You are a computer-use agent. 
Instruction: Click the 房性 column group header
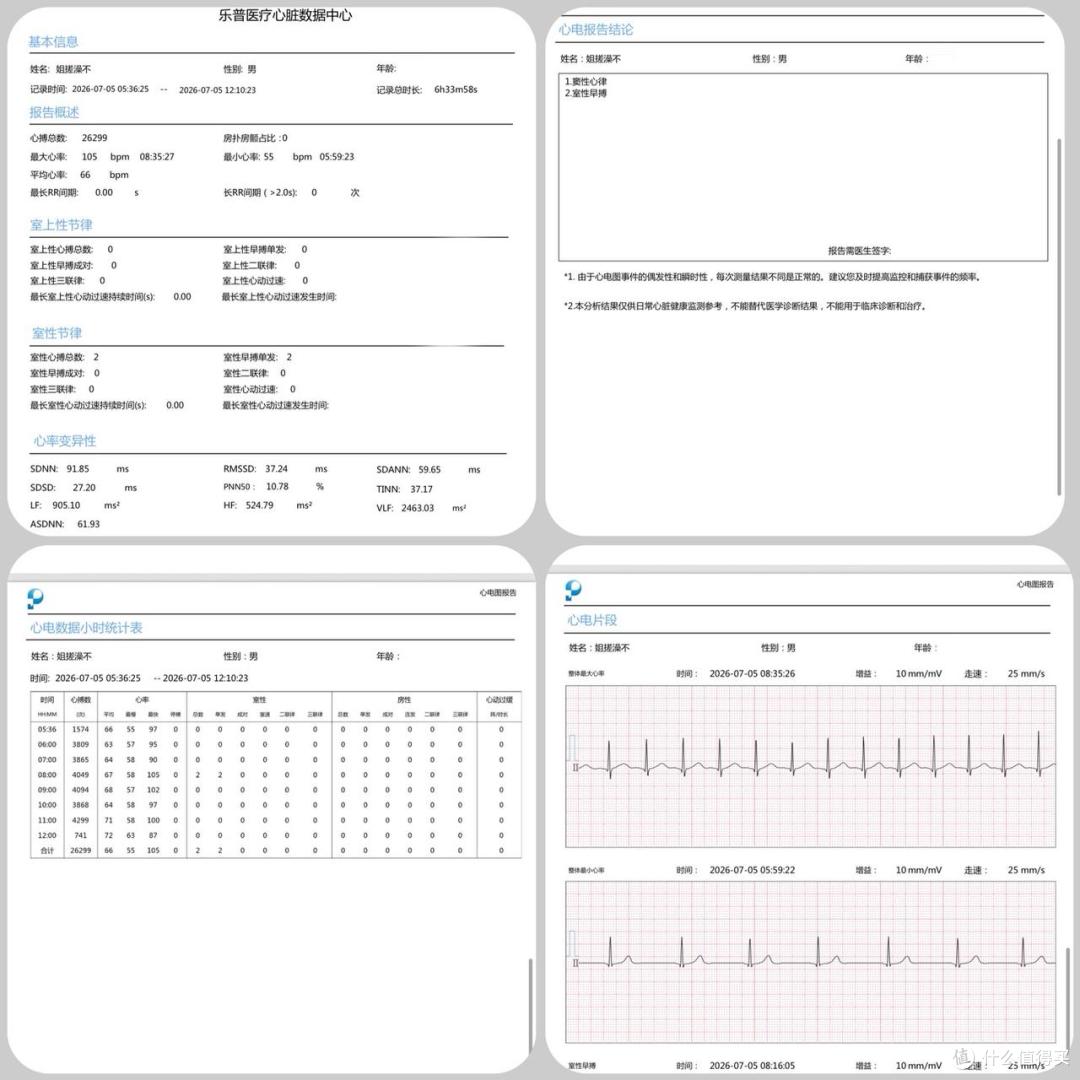pyautogui.click(x=404, y=699)
